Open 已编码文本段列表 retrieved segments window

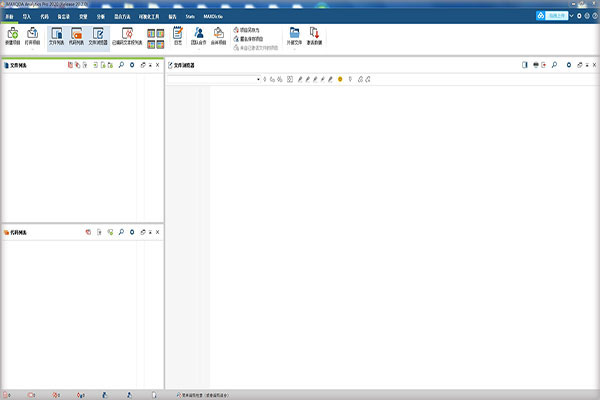point(127,36)
